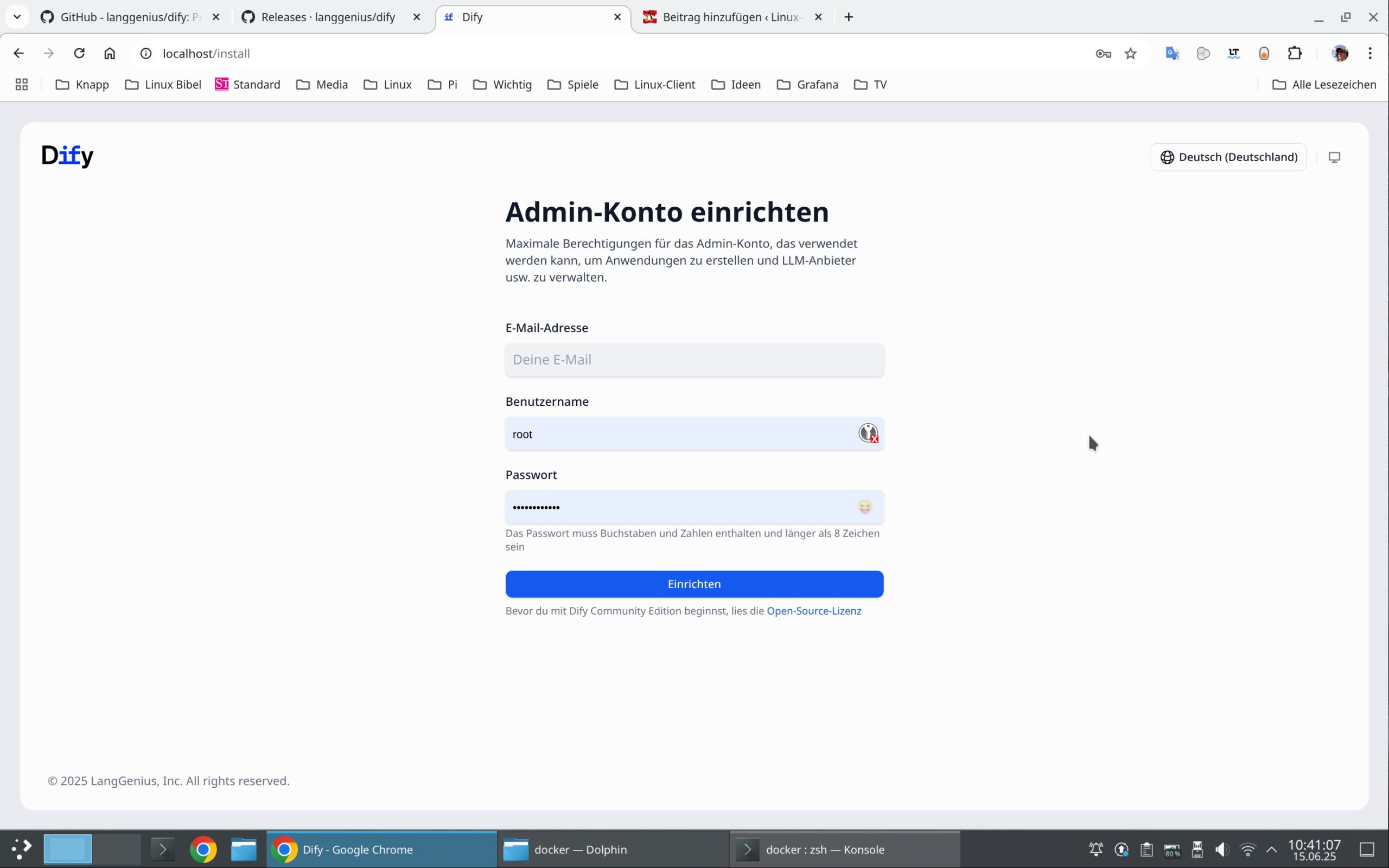Viewport: 1389px width, 868px height.
Task: Open the Wi-Fi network tray icon
Action: [x=1247, y=849]
